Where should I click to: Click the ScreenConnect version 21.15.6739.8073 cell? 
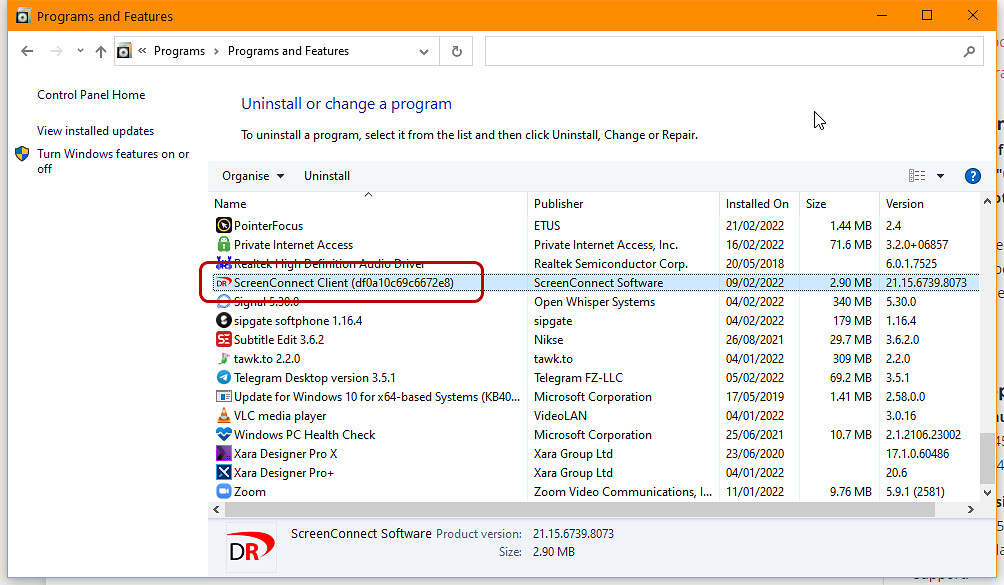coord(926,282)
